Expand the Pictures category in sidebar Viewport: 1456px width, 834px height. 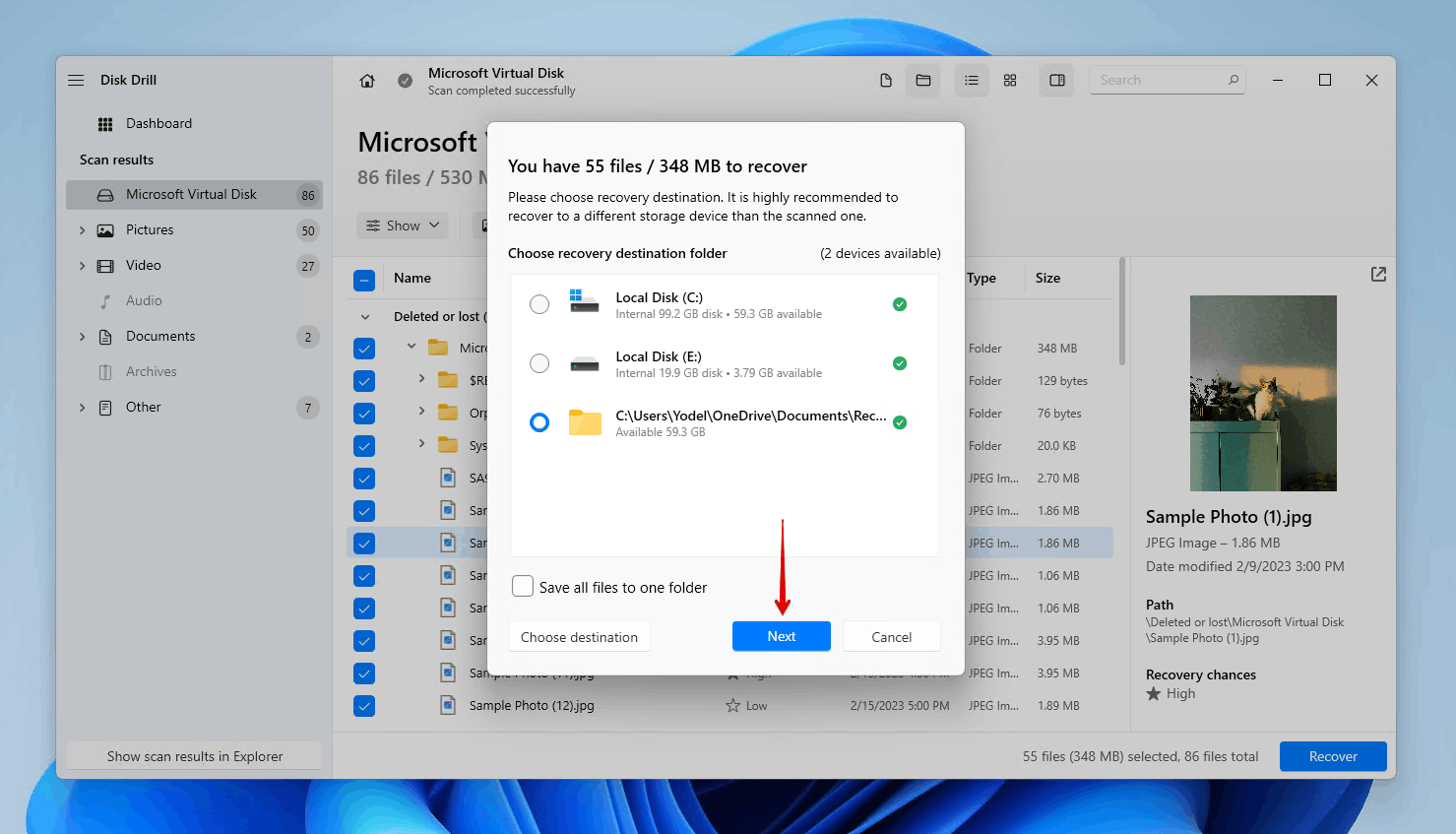coord(82,230)
